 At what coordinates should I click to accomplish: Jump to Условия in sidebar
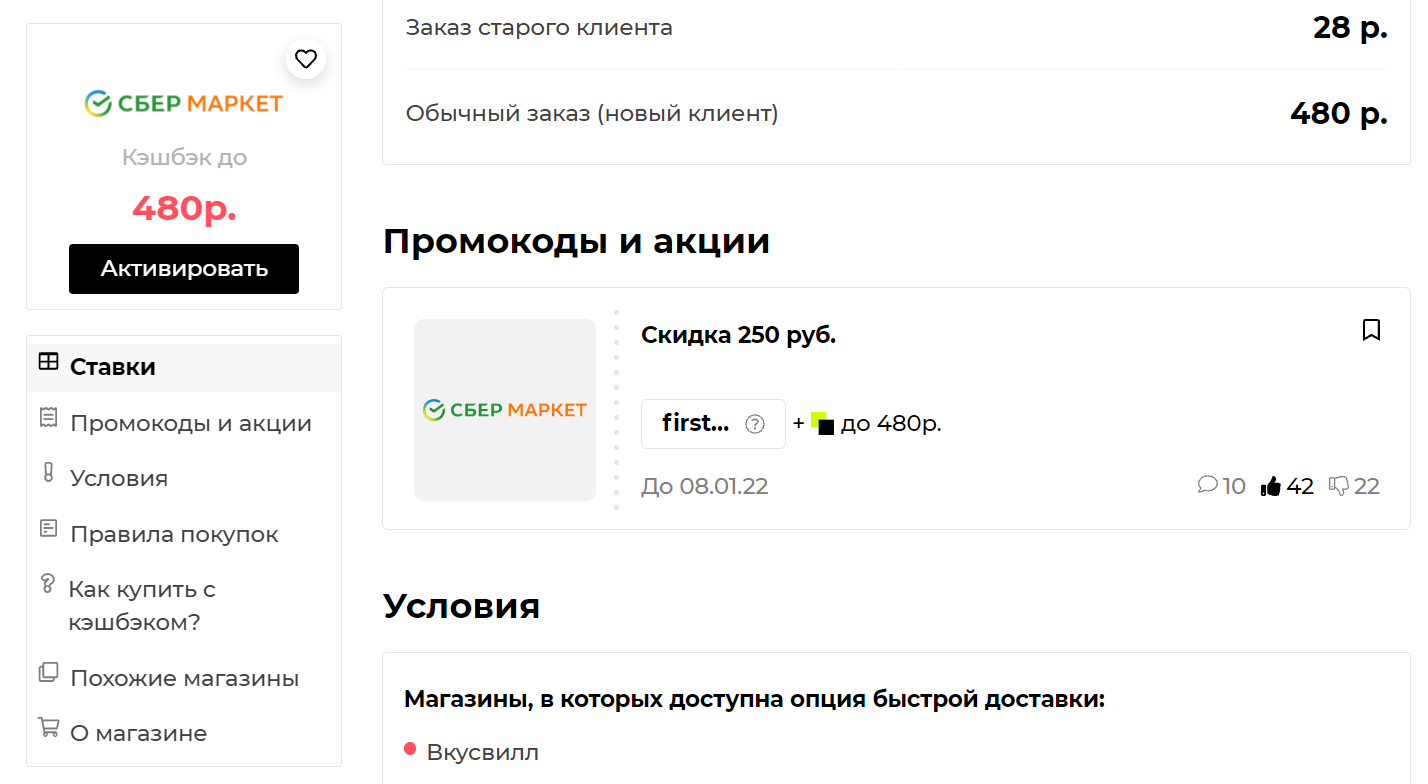pyautogui.click(x=119, y=478)
